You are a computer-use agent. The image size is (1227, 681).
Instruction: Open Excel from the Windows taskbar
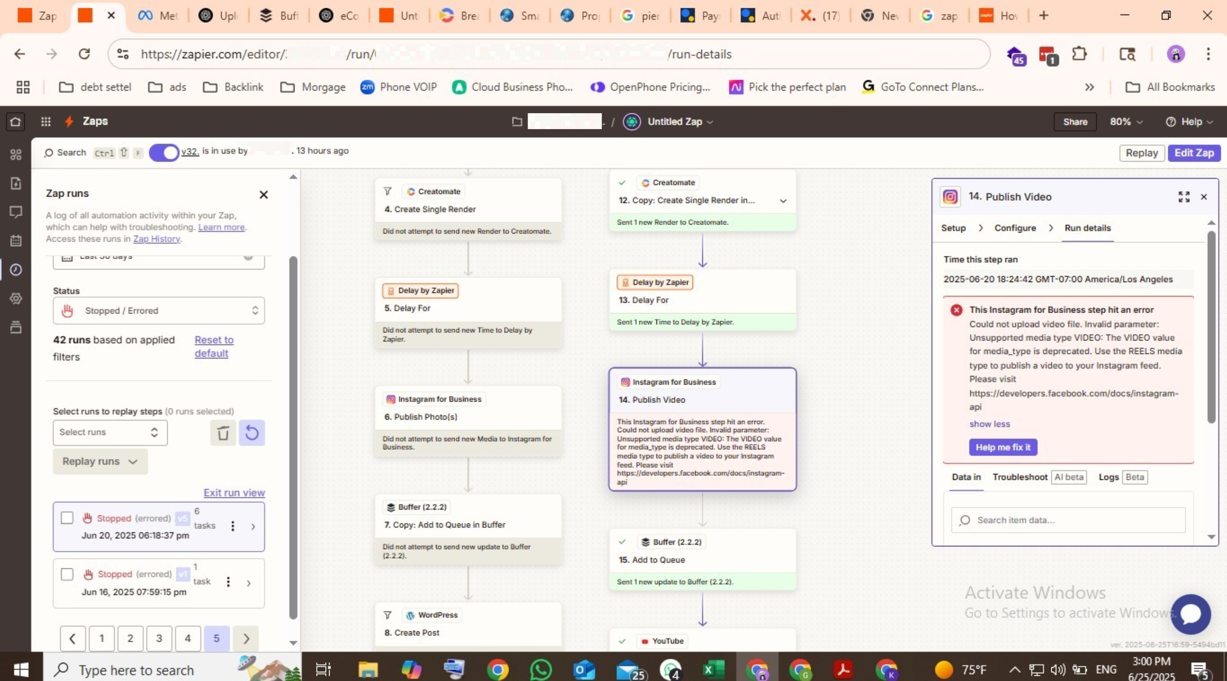click(713, 669)
